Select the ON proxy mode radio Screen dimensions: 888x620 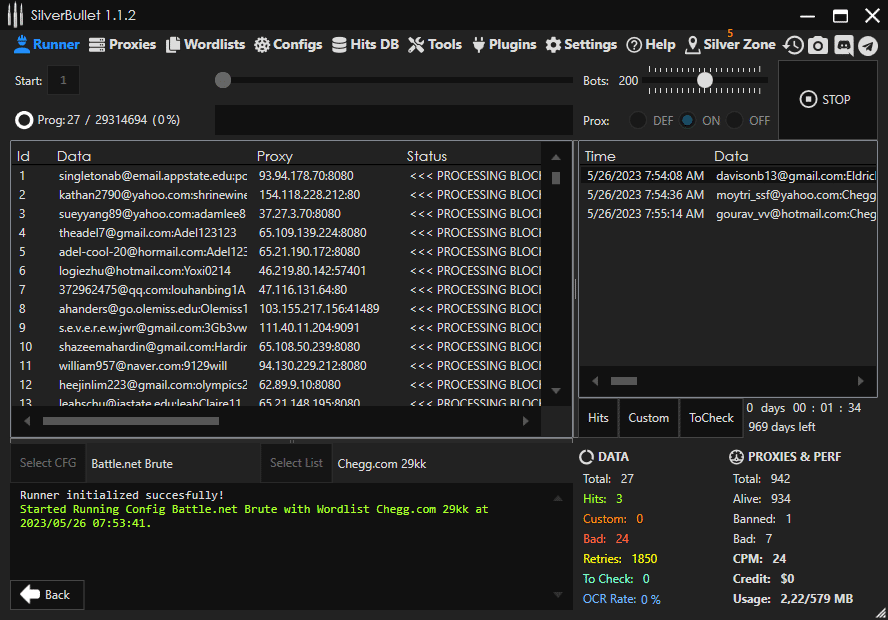click(x=688, y=120)
